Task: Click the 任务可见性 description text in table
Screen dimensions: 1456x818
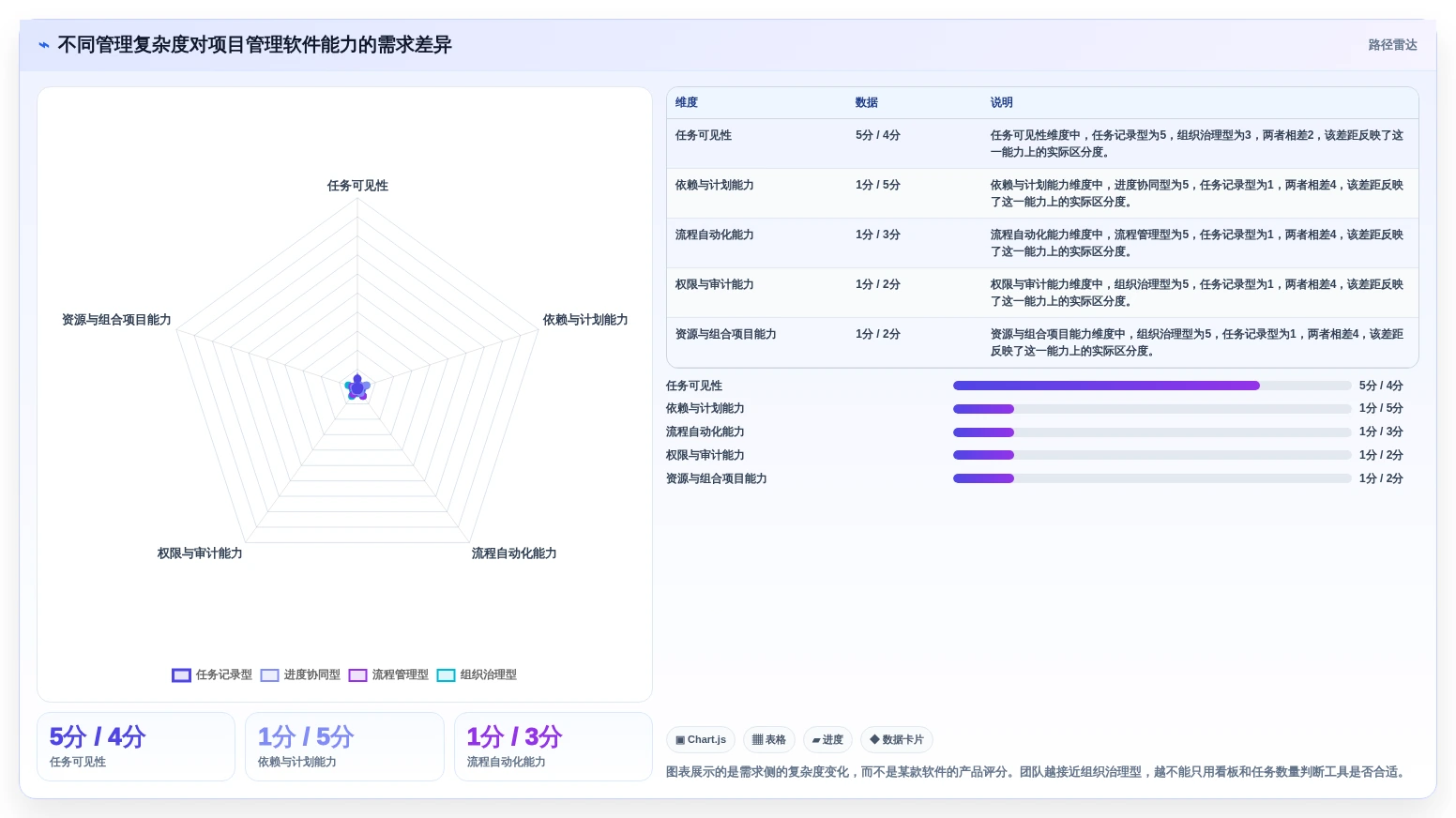Action: coord(1197,144)
